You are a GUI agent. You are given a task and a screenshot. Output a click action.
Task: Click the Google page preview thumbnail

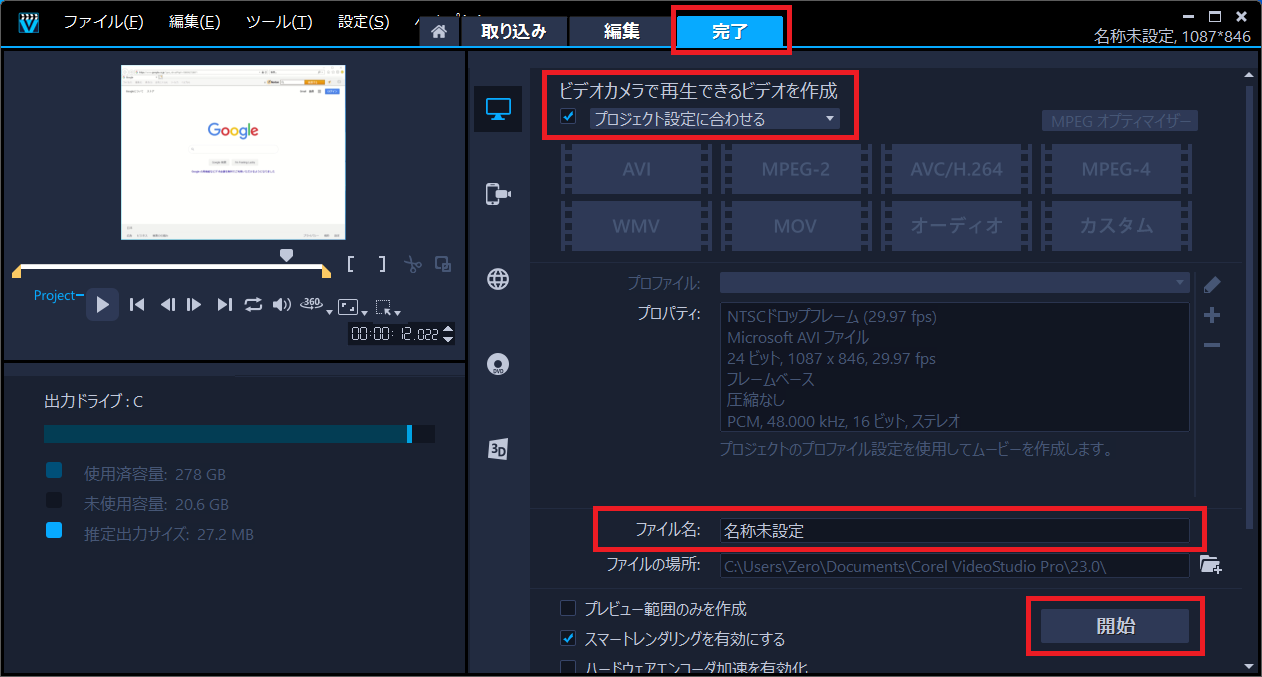233,152
